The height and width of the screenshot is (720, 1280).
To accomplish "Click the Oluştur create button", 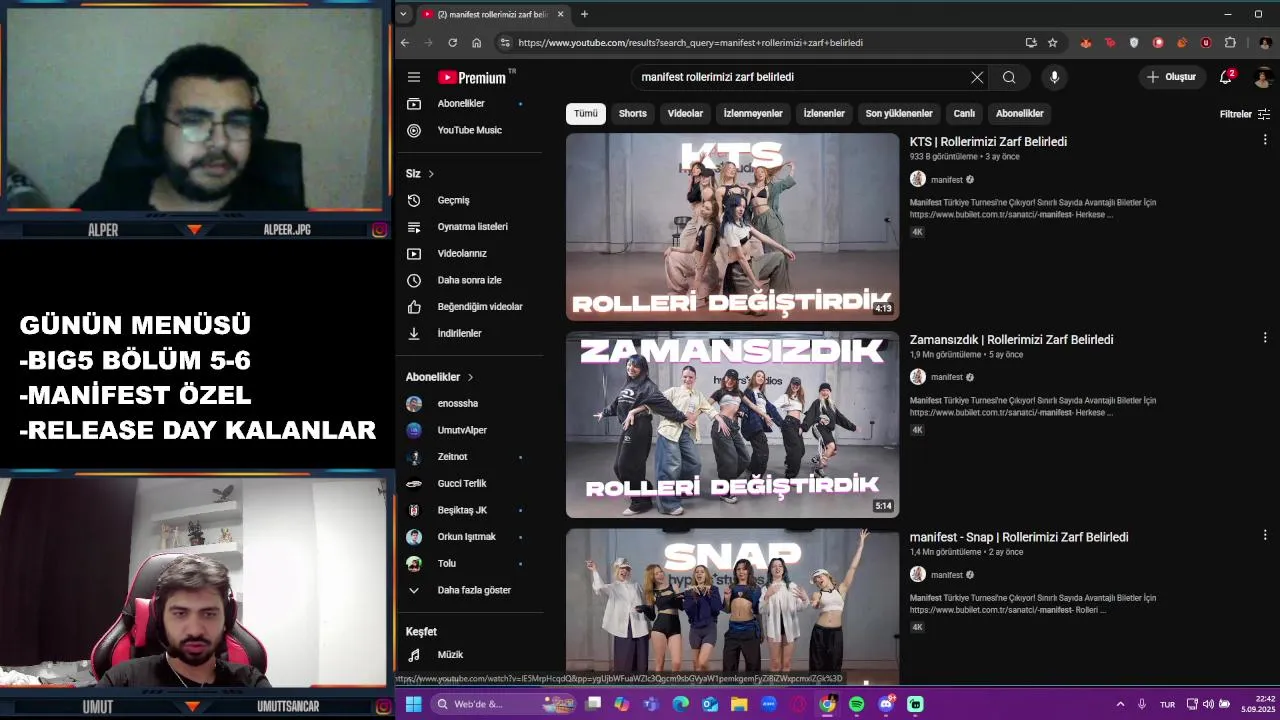I will (x=1171, y=77).
